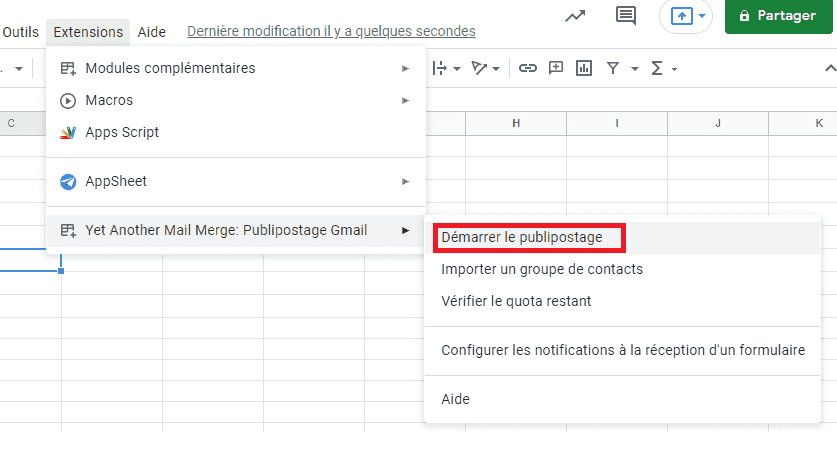Expand arrow beside Modules complémentaires
This screenshot has width=837, height=460.
point(406,68)
